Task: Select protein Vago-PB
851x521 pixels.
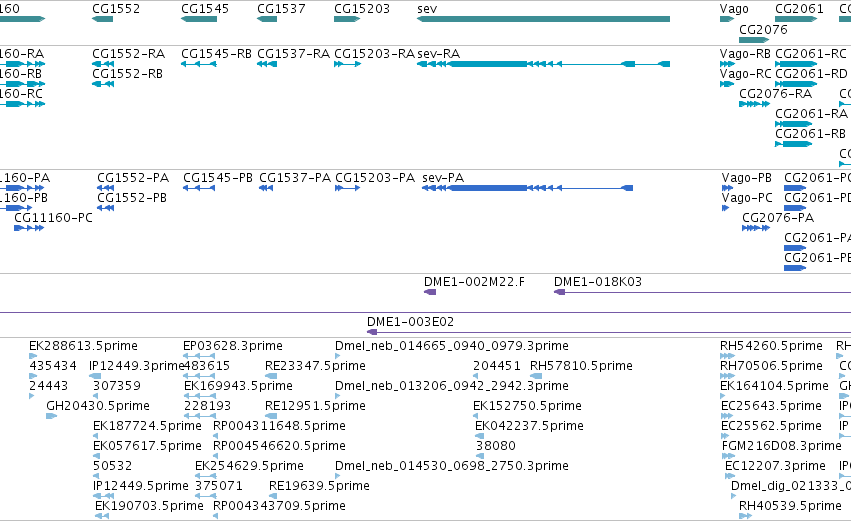Action: [727, 188]
